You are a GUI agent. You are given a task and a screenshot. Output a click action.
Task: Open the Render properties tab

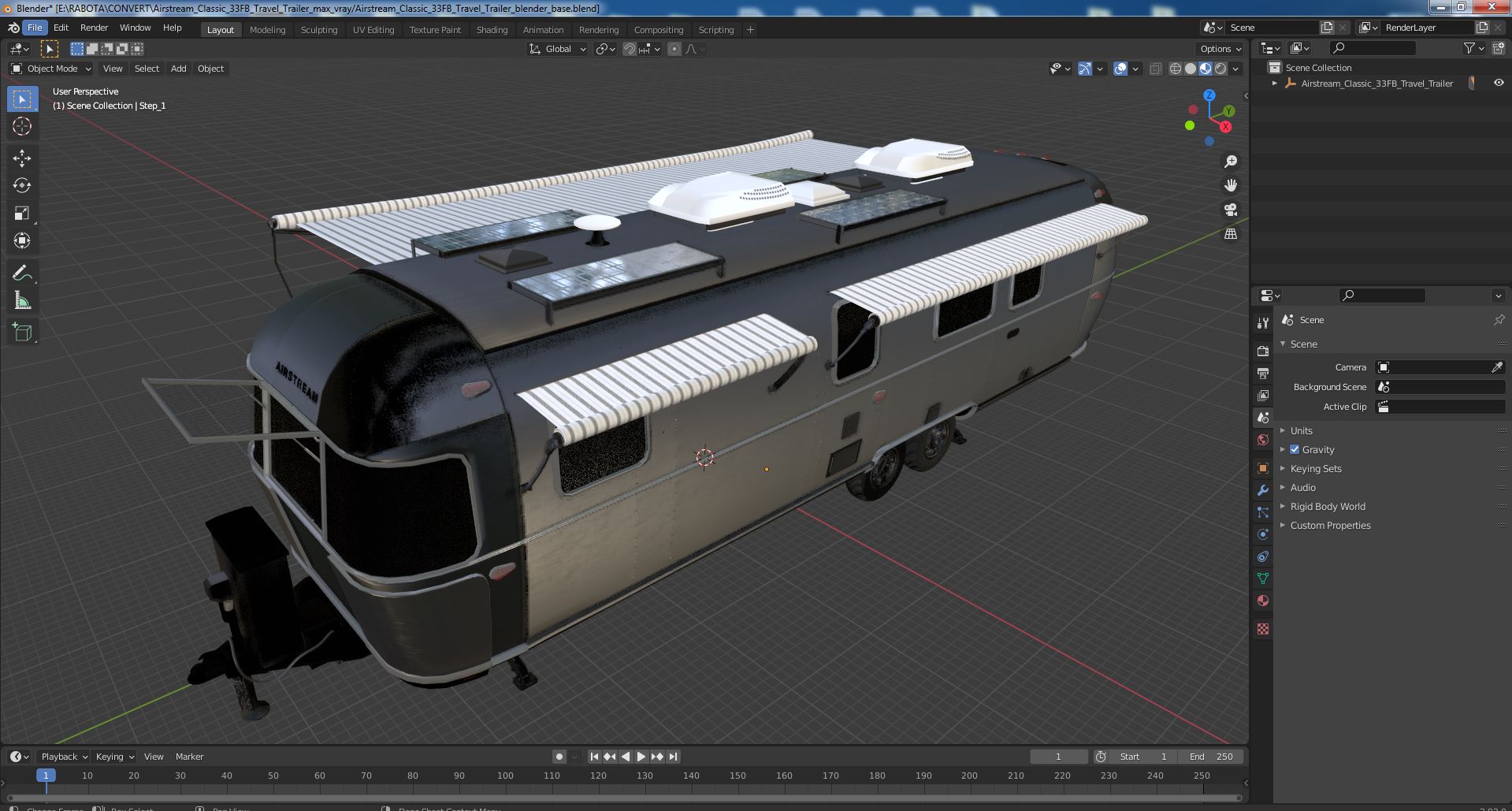[x=1263, y=351]
